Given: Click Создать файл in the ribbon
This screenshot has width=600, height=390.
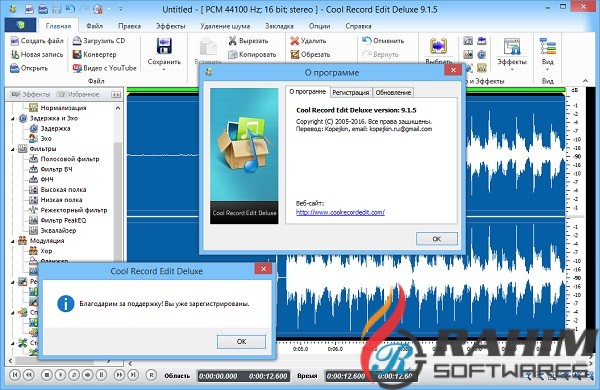Looking at the screenshot, I should 37,41.
